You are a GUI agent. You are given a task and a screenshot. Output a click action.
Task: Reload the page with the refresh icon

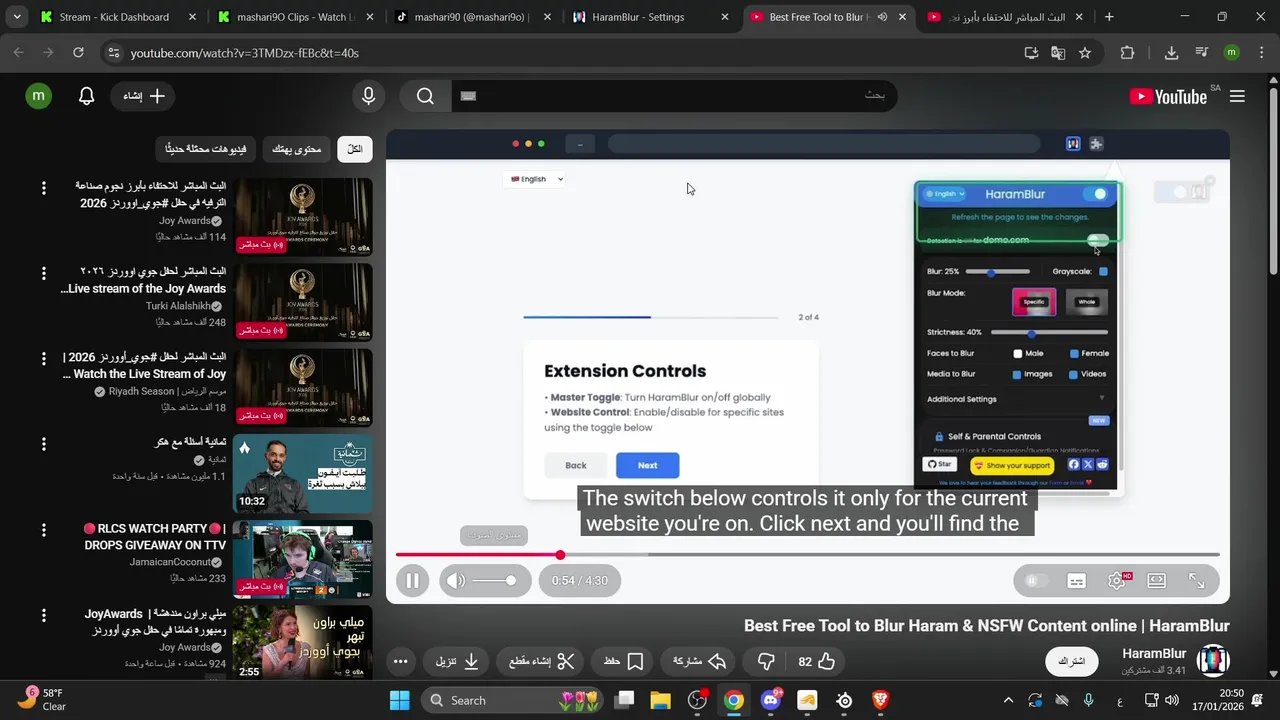(78, 53)
